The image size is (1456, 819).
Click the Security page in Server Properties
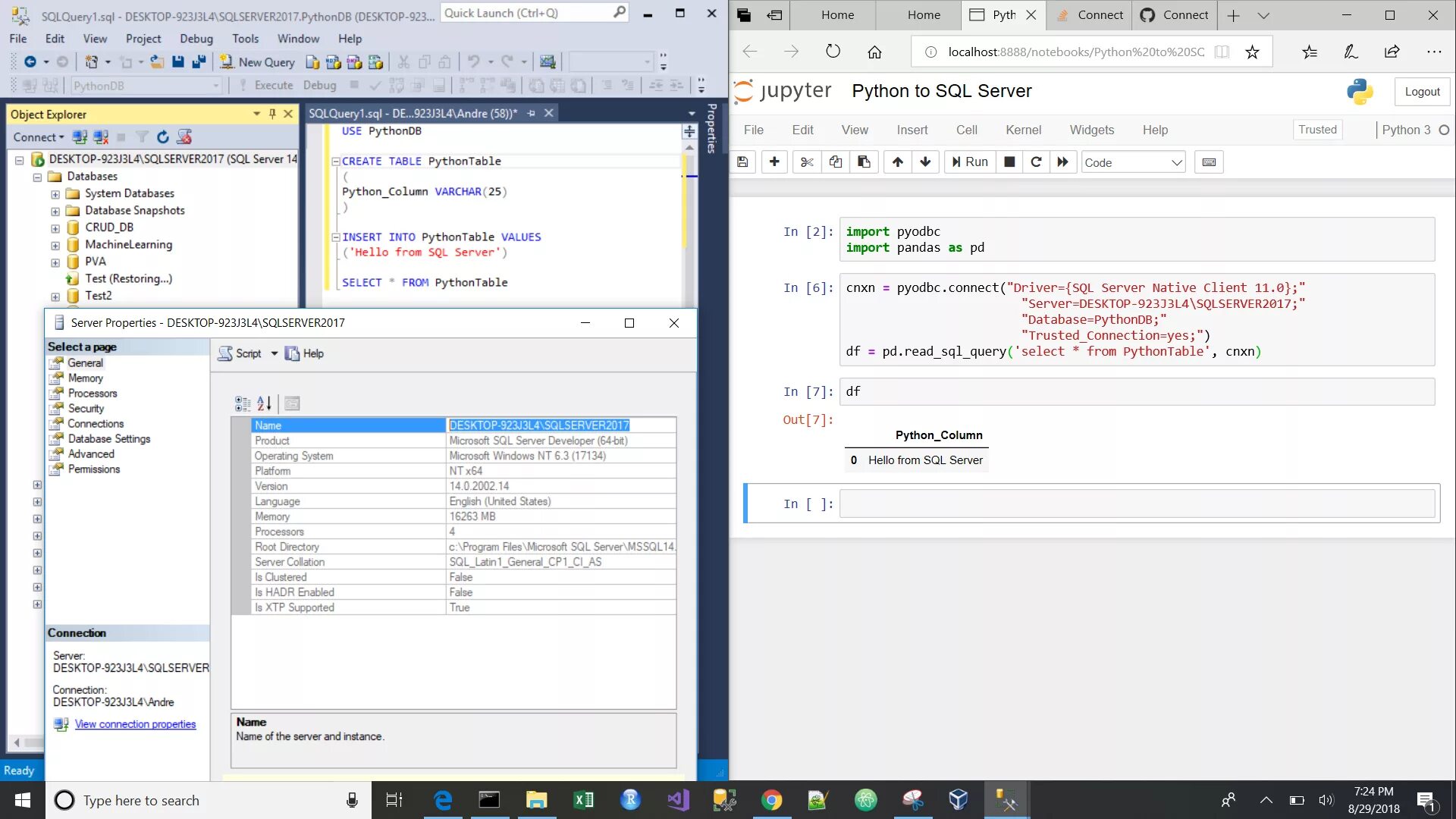click(85, 408)
